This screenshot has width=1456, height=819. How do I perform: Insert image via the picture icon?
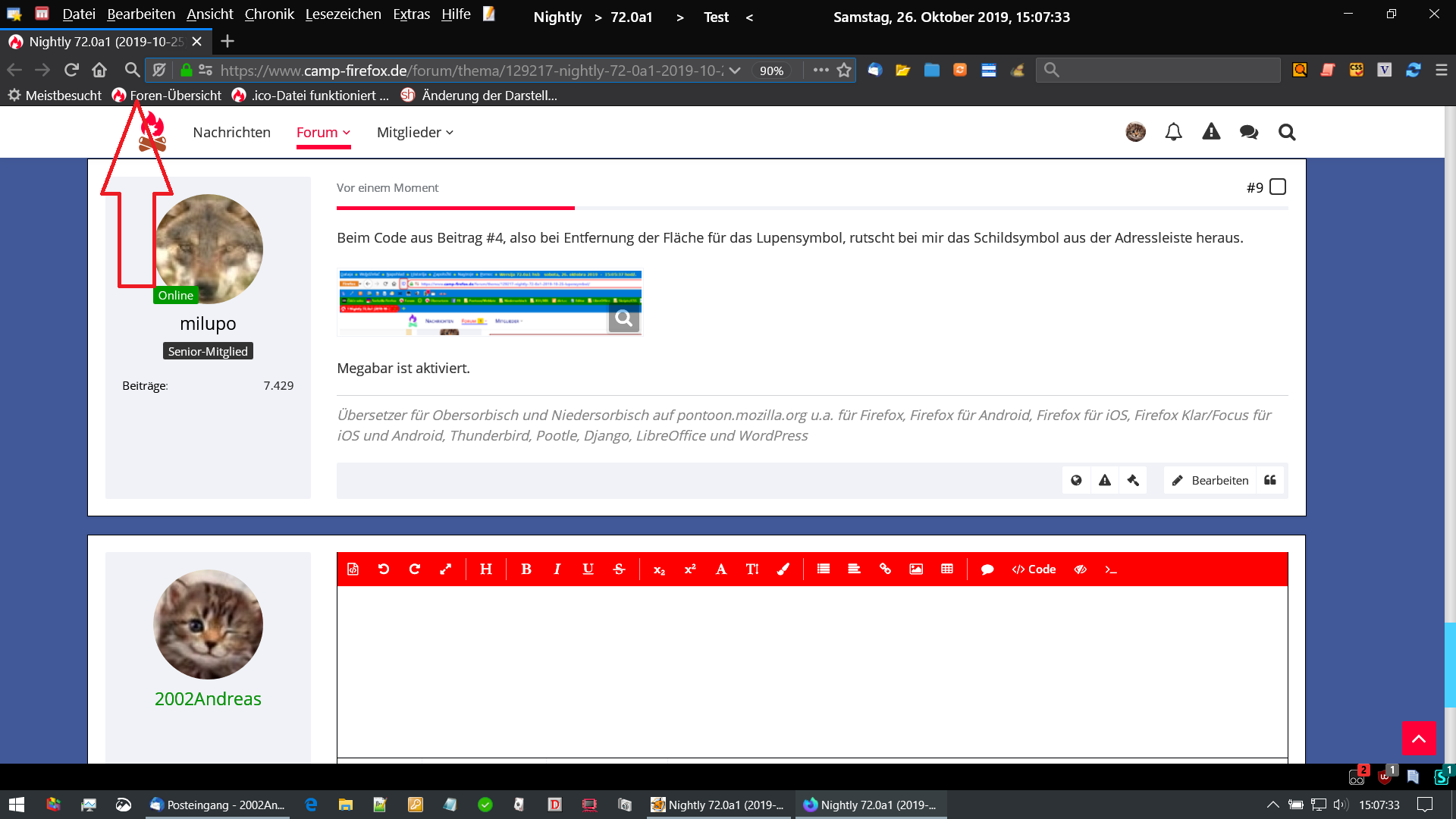(x=916, y=570)
